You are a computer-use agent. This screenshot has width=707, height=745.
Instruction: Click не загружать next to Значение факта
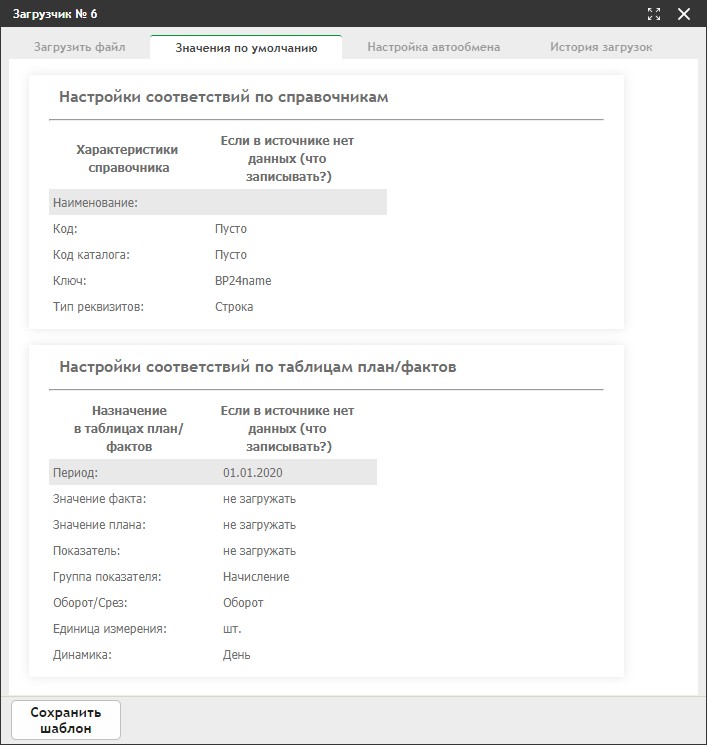coord(259,499)
